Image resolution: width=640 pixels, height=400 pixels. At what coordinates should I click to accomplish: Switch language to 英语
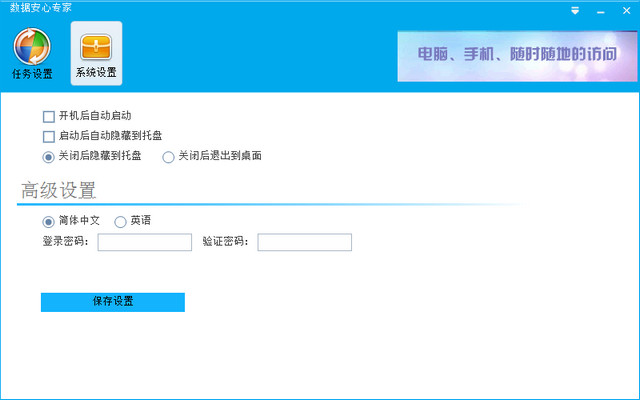click(x=121, y=221)
